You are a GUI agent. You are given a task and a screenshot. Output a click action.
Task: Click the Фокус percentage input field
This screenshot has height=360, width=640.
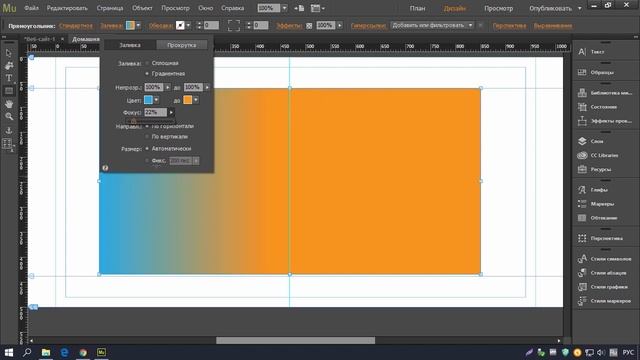coord(156,112)
